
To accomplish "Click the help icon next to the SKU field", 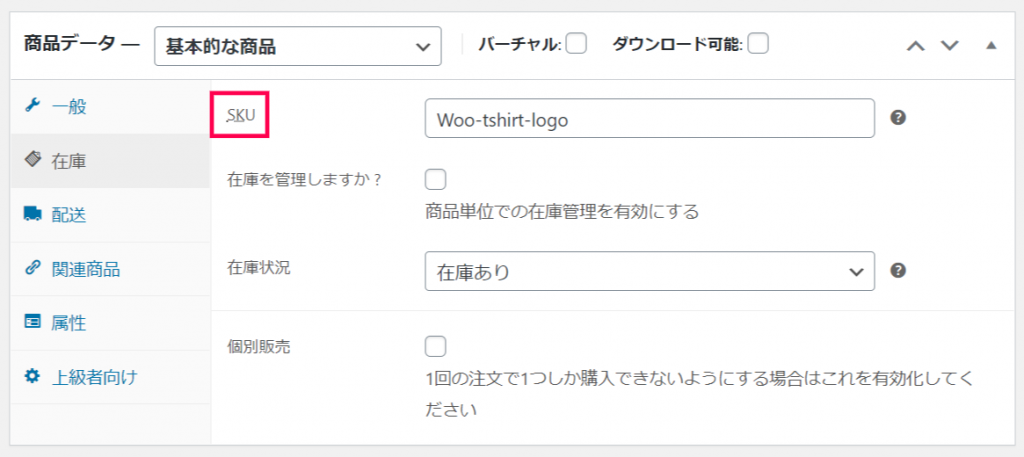I will (899, 118).
